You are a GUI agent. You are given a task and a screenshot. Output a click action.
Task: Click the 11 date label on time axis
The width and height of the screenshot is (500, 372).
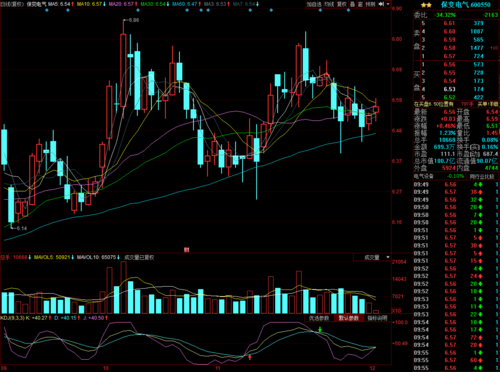pyautogui.click(x=218, y=368)
